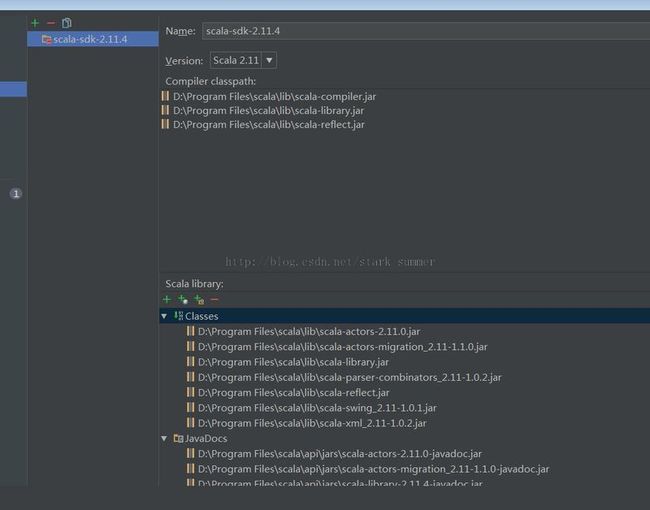The width and height of the screenshot is (650, 510).
Task: Click the jar icon next to scala-compiler.jar
Action: pos(165,96)
